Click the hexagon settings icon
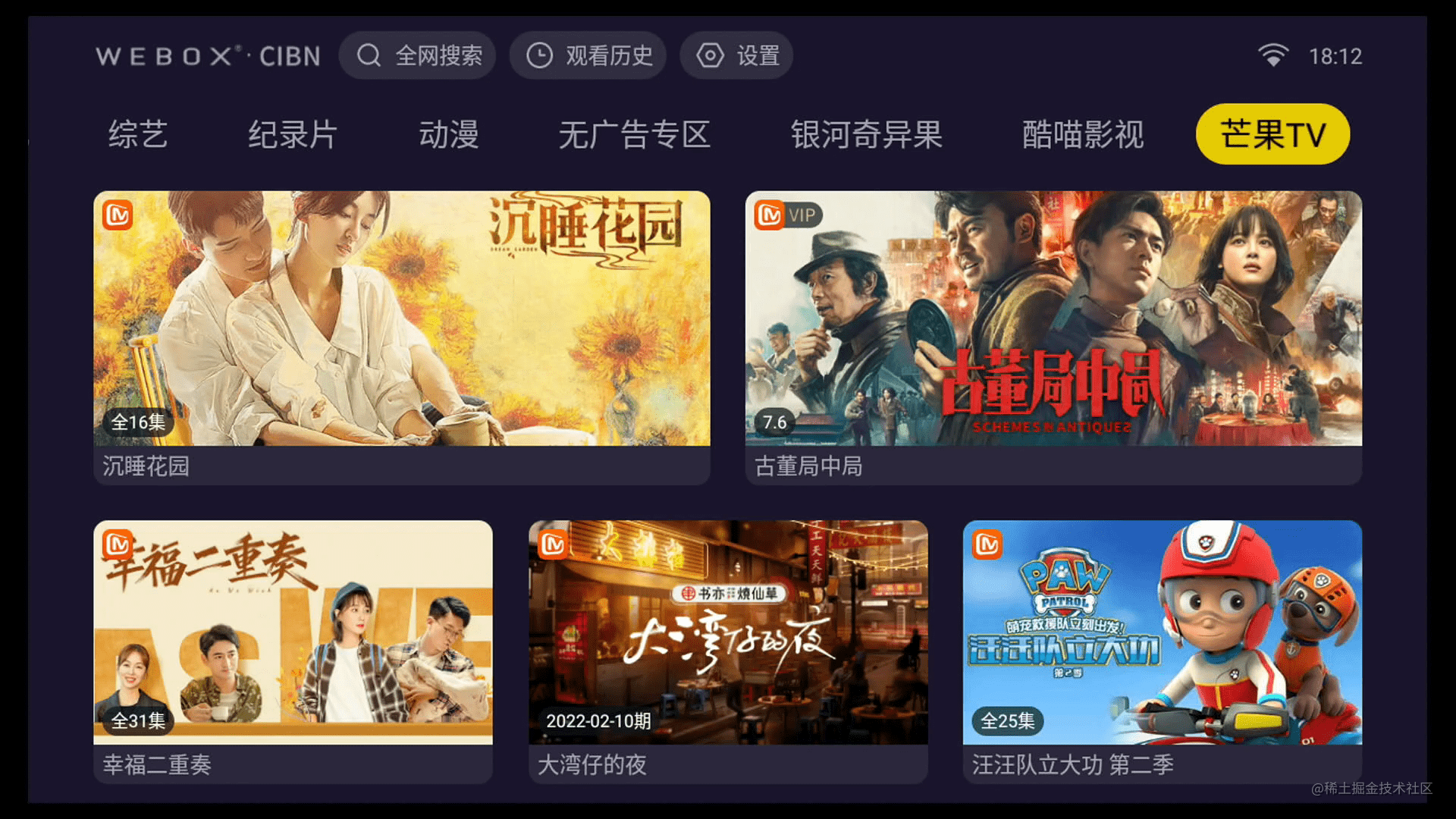The image size is (1456, 819). [x=710, y=55]
